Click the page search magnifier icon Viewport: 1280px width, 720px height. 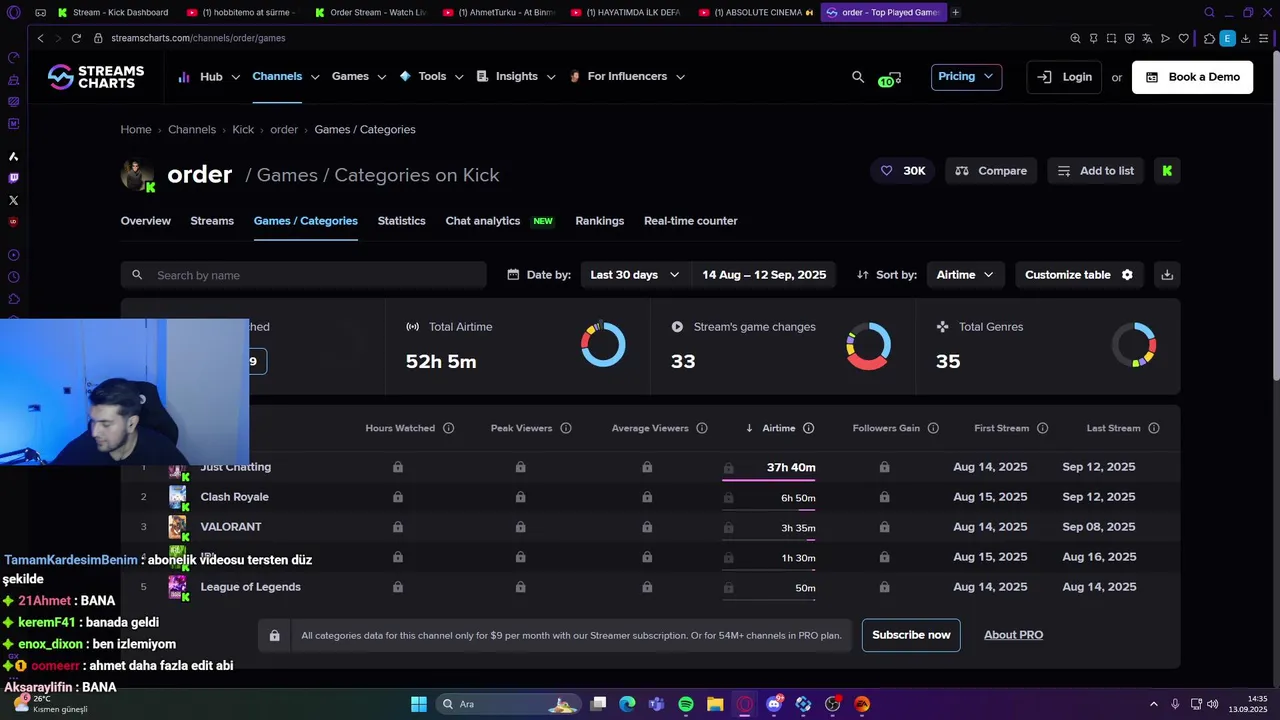coord(858,77)
